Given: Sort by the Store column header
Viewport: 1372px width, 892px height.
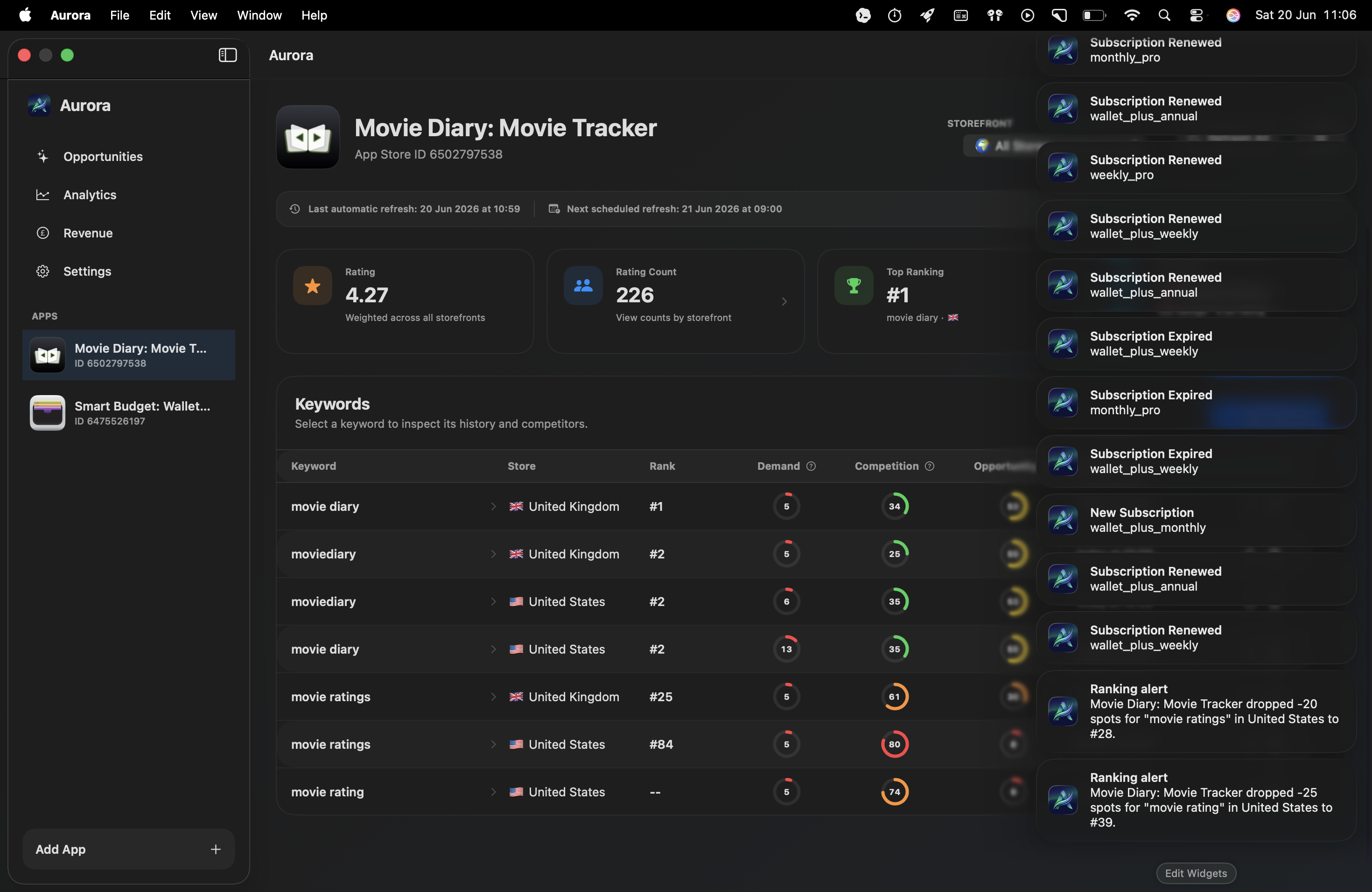Looking at the screenshot, I should [521, 466].
